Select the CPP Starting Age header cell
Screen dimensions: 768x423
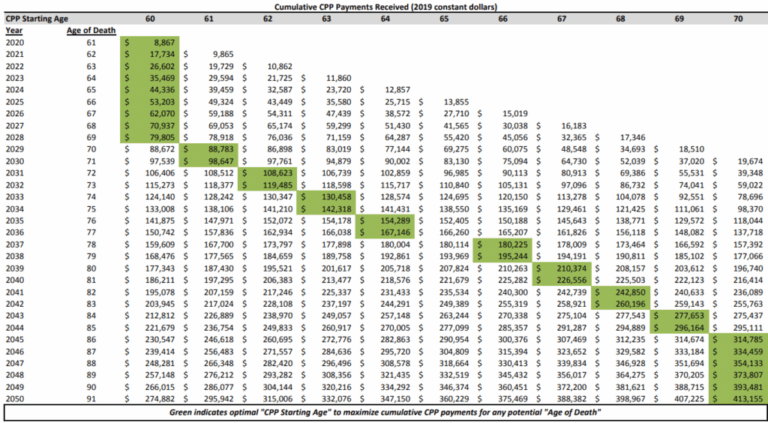pyautogui.click(x=36, y=19)
